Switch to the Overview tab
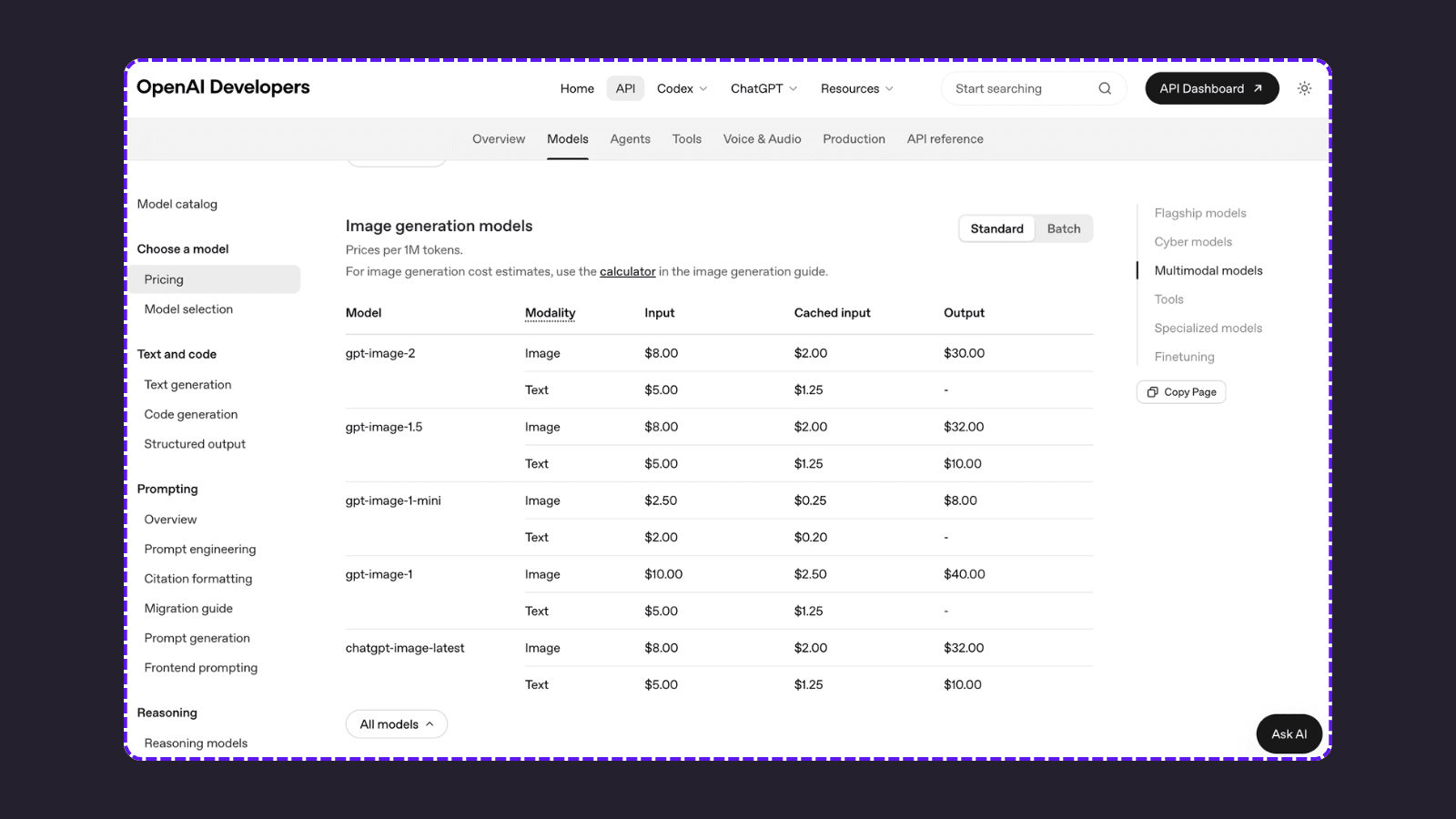Image resolution: width=1456 pixels, height=819 pixels. pyautogui.click(x=499, y=139)
